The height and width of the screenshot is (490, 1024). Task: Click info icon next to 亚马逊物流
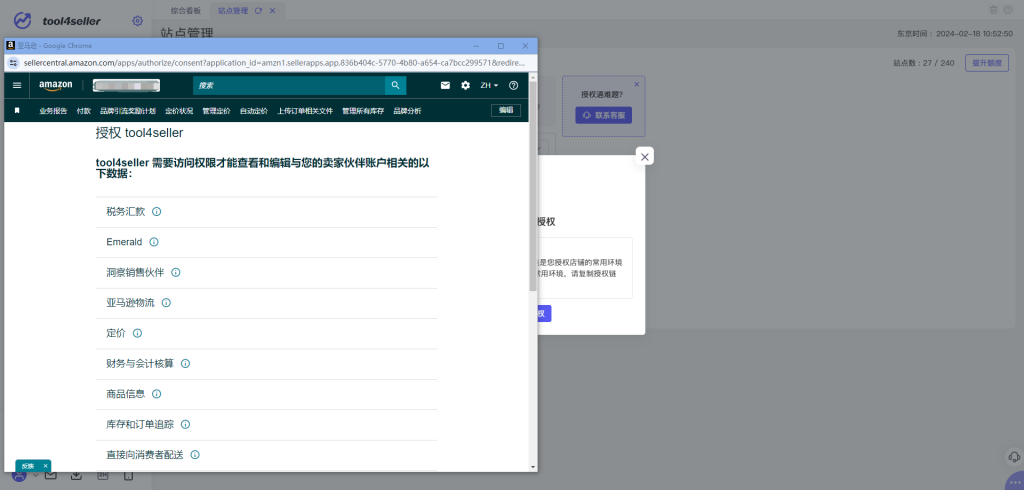click(x=166, y=302)
